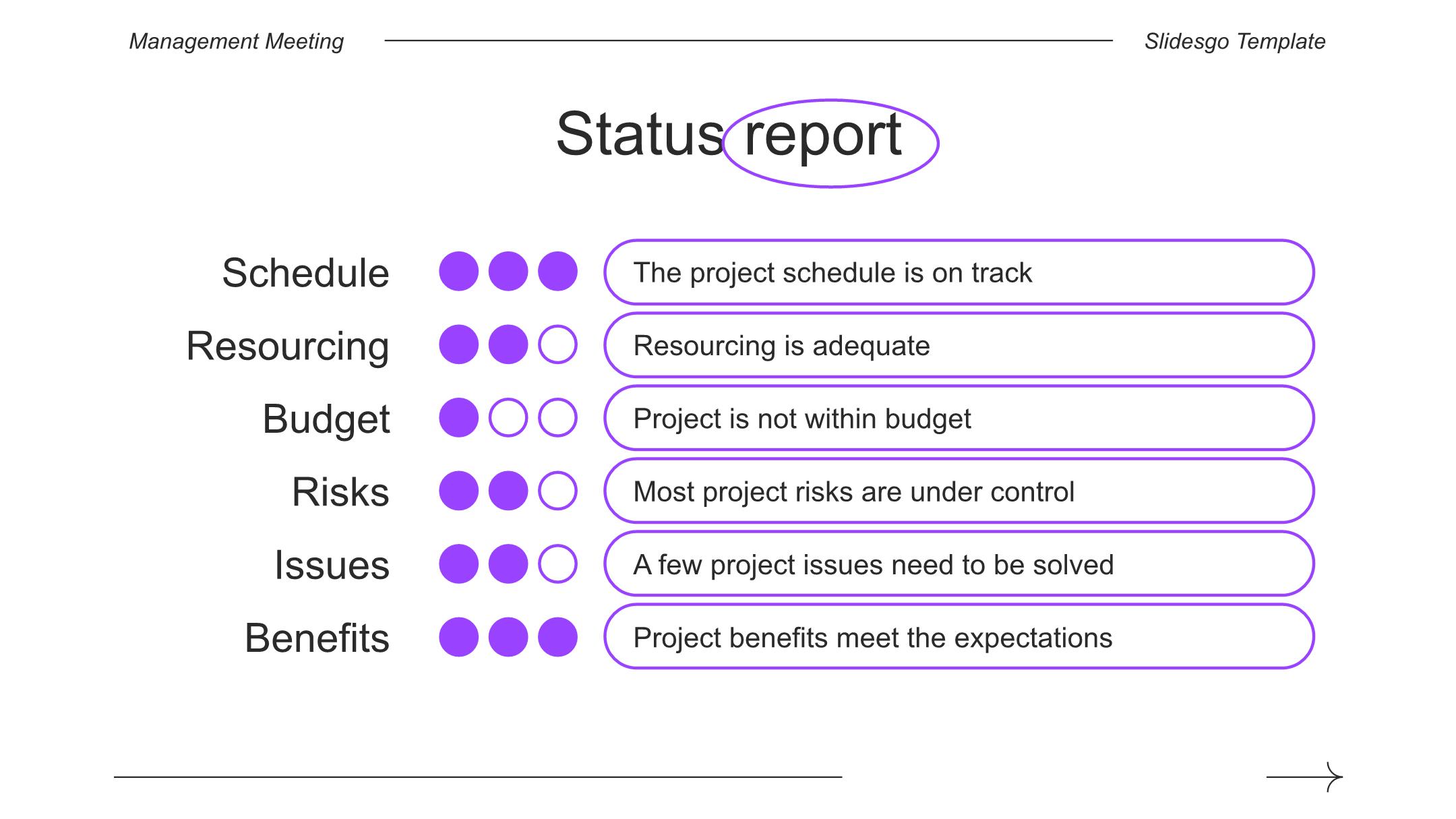Click the second filled dot beside Resourcing
The height and width of the screenshot is (819, 1456).
click(508, 344)
